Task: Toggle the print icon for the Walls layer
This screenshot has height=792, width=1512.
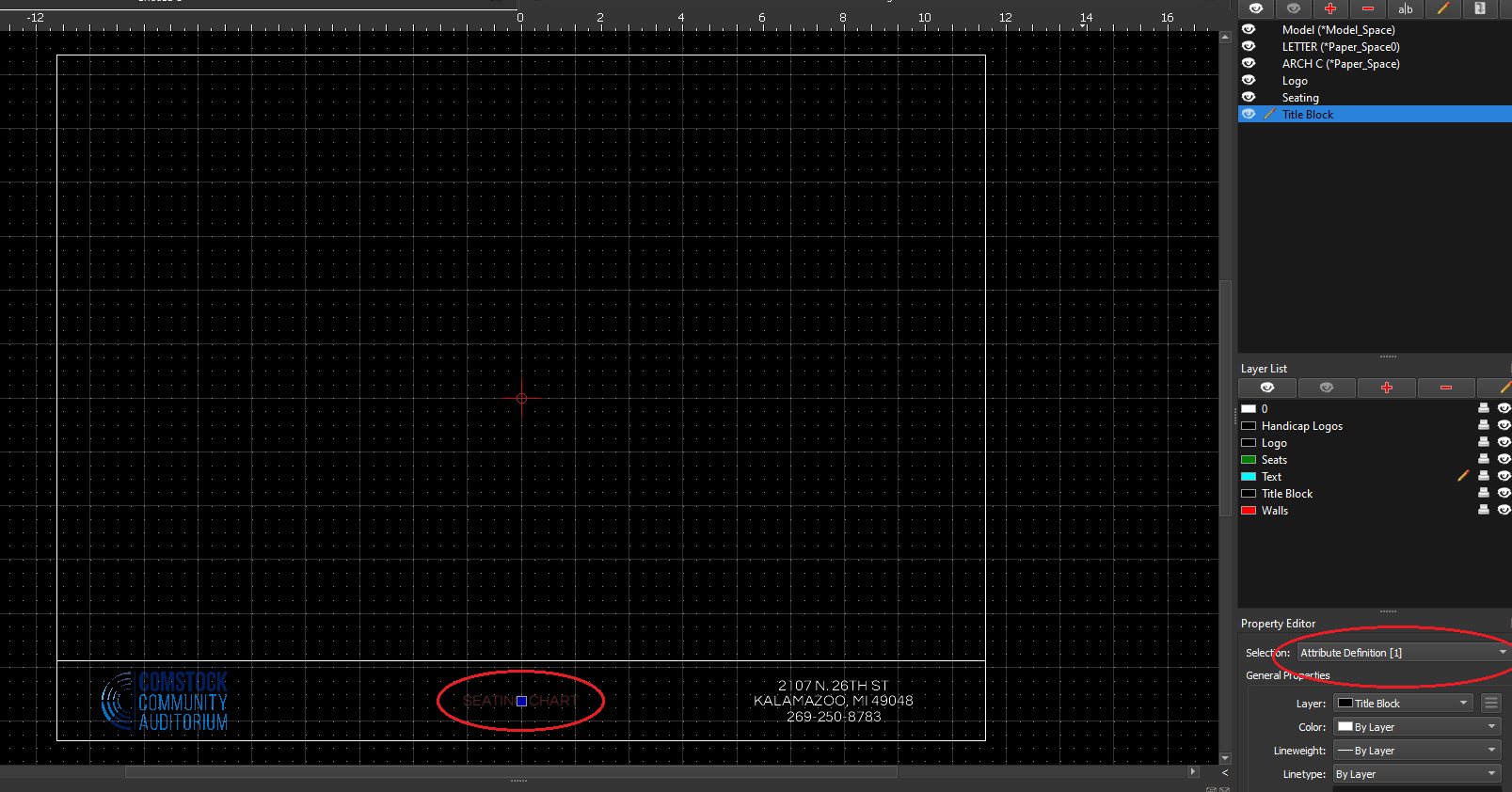Action: click(x=1484, y=510)
